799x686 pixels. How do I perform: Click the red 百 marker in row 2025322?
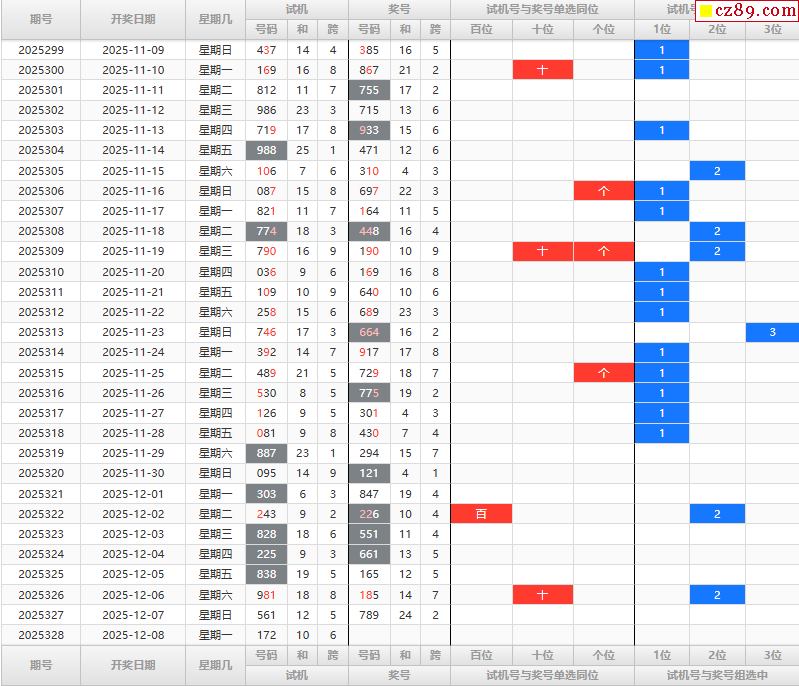481,514
